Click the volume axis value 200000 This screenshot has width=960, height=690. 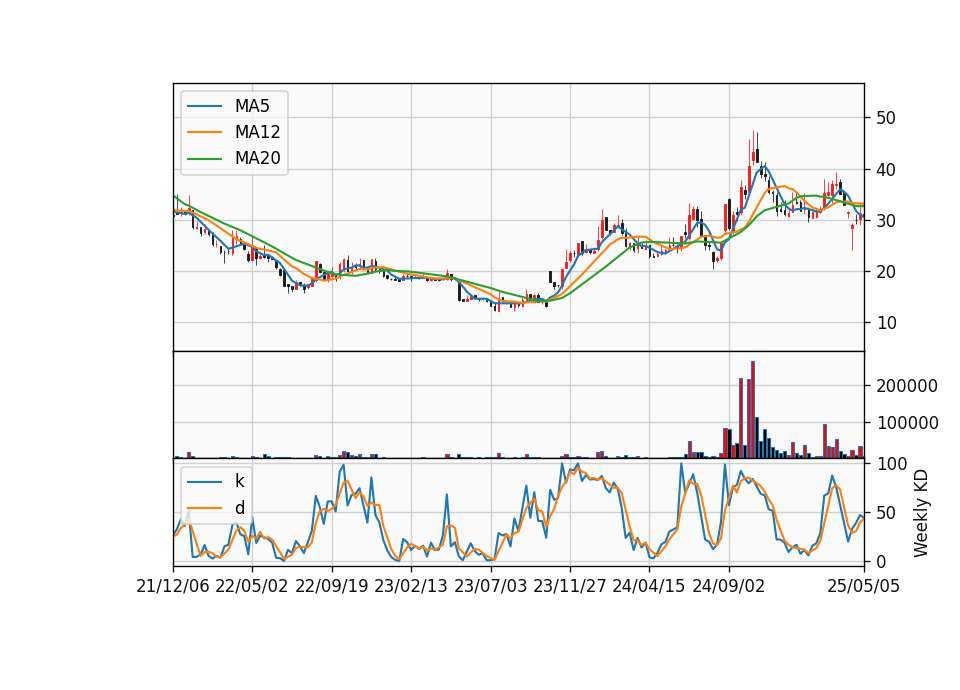907,386
